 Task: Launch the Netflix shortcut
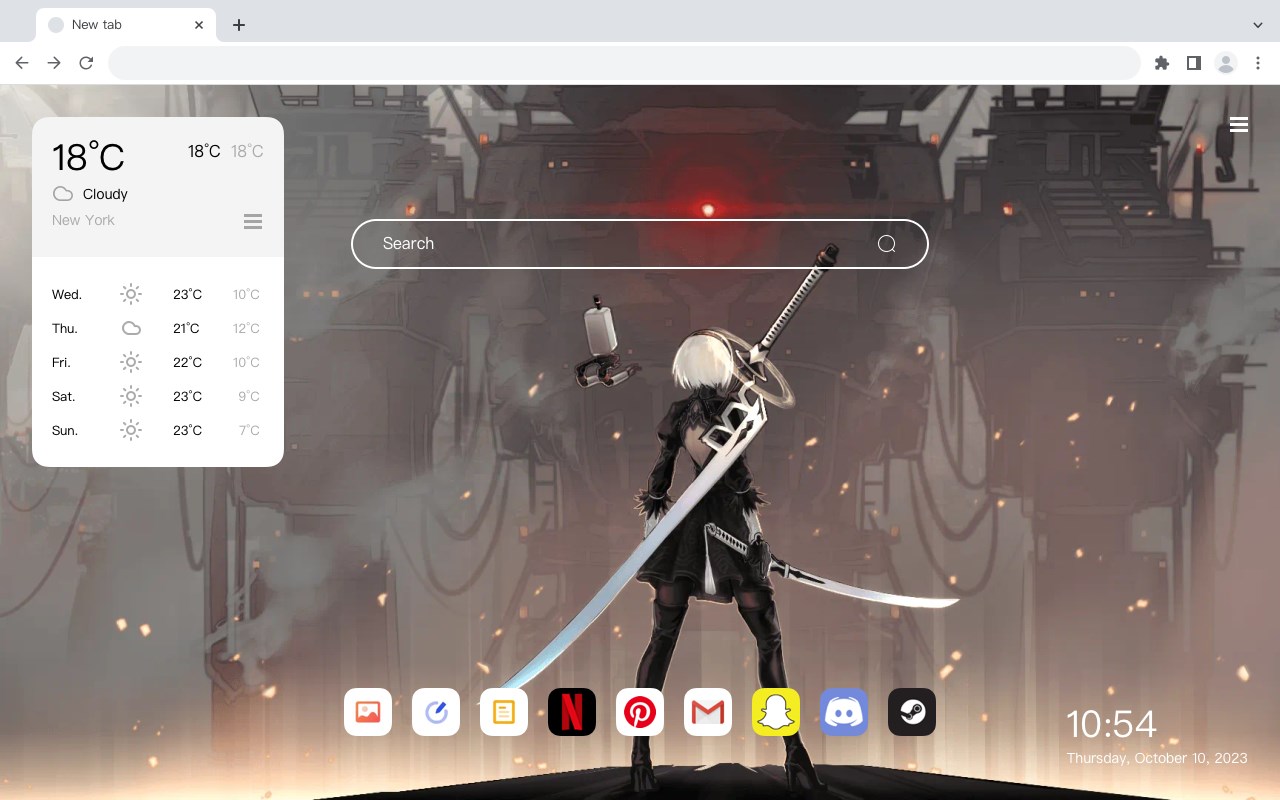point(572,712)
